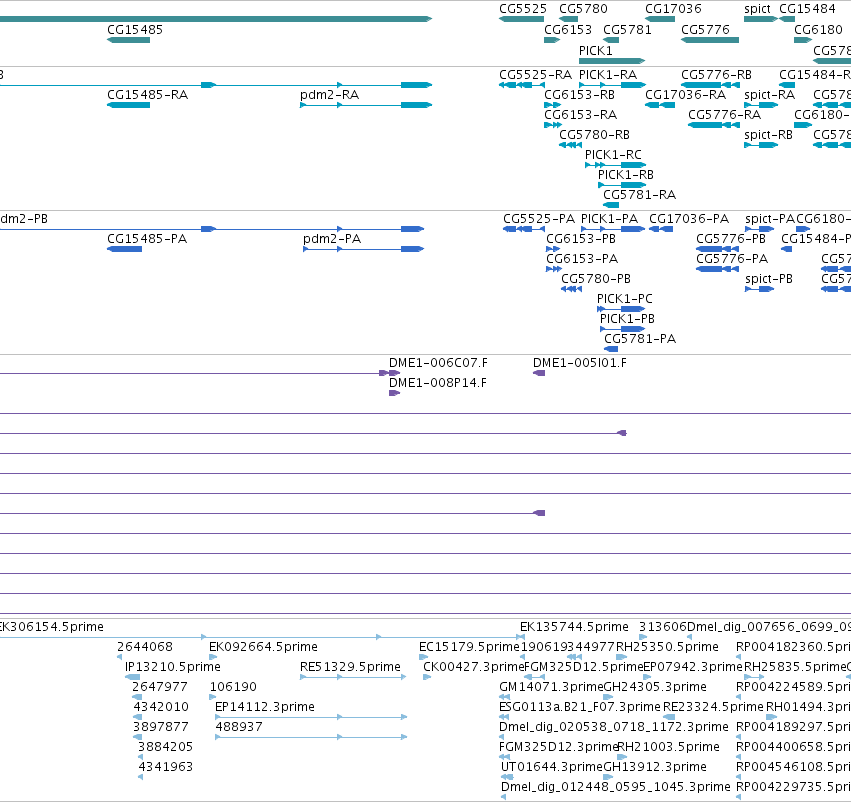The height and width of the screenshot is (802, 851).
Task: Click the CG6153 gene label
Action: (x=568, y=30)
